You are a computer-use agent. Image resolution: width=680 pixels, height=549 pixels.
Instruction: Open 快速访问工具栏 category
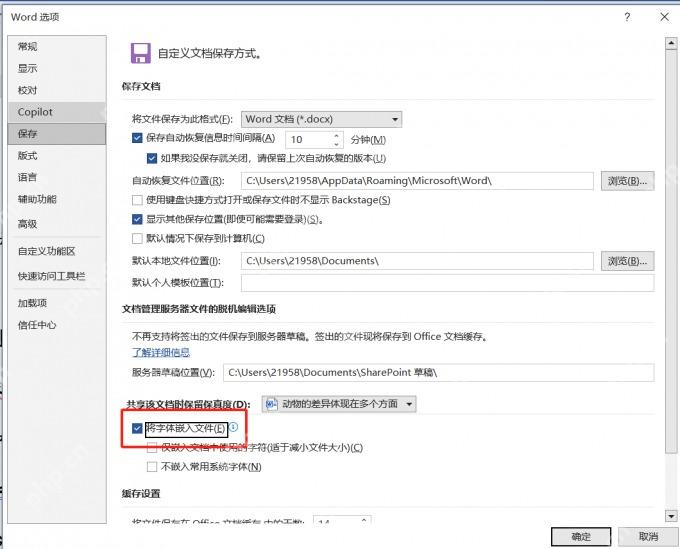tap(57, 276)
